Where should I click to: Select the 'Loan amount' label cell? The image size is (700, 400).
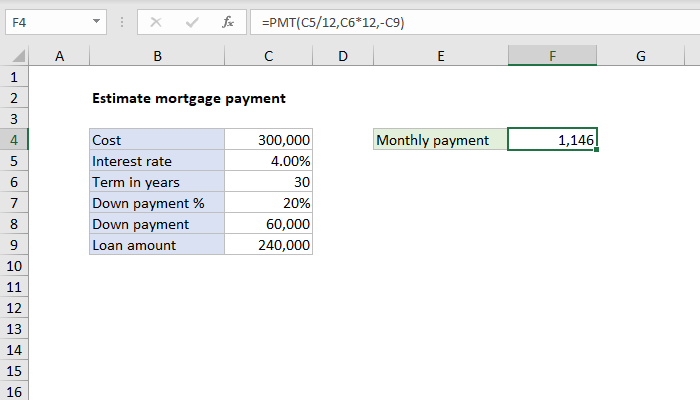point(157,245)
